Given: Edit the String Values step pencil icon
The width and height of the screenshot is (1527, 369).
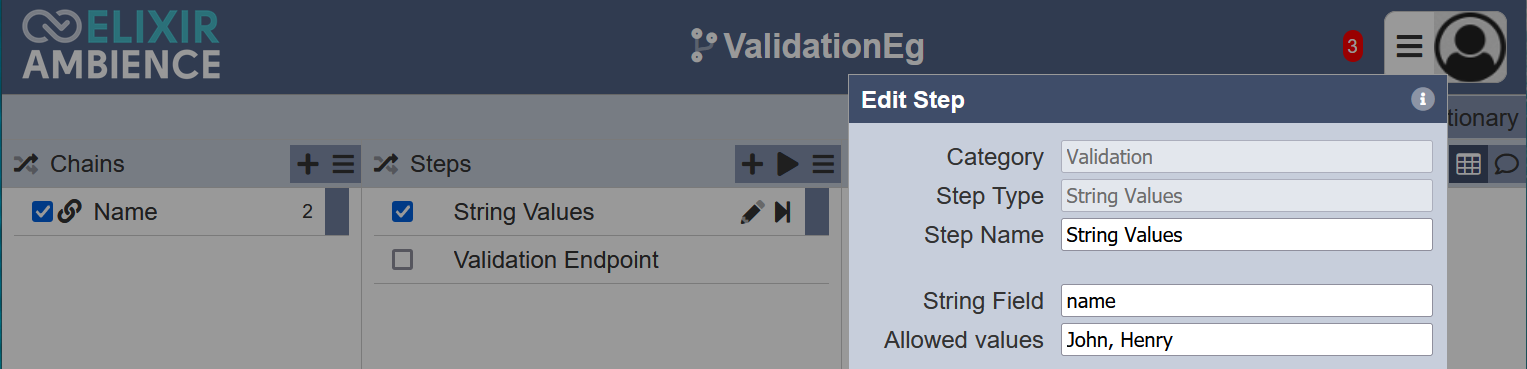Looking at the screenshot, I should 752,212.
